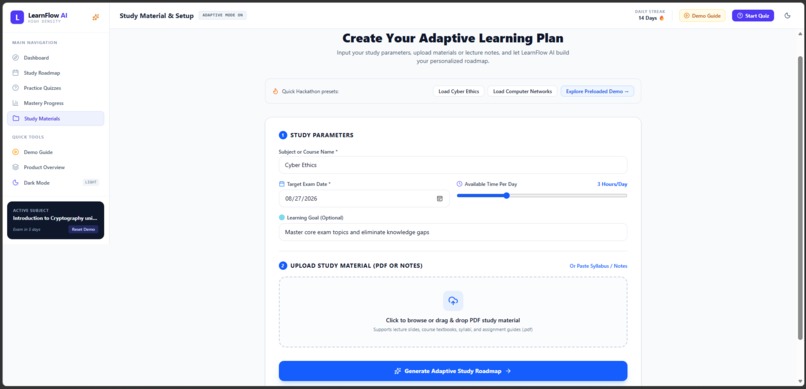Click Explore Preloaded Demo link

click(x=597, y=91)
